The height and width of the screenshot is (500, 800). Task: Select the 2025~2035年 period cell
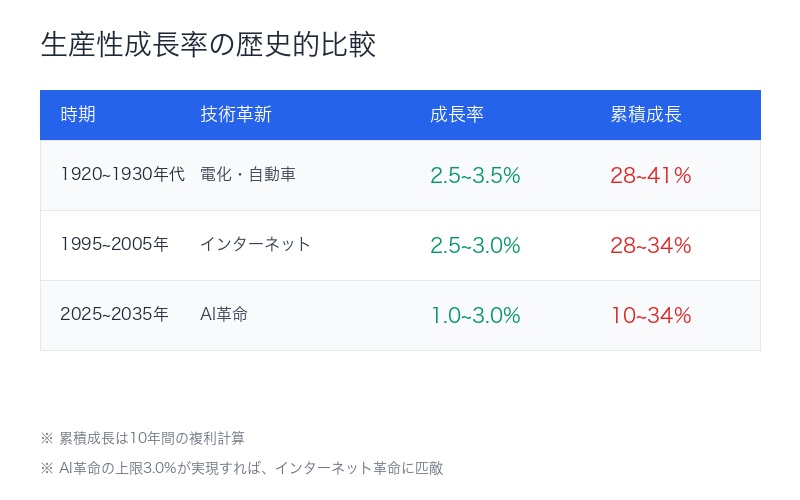(114, 315)
